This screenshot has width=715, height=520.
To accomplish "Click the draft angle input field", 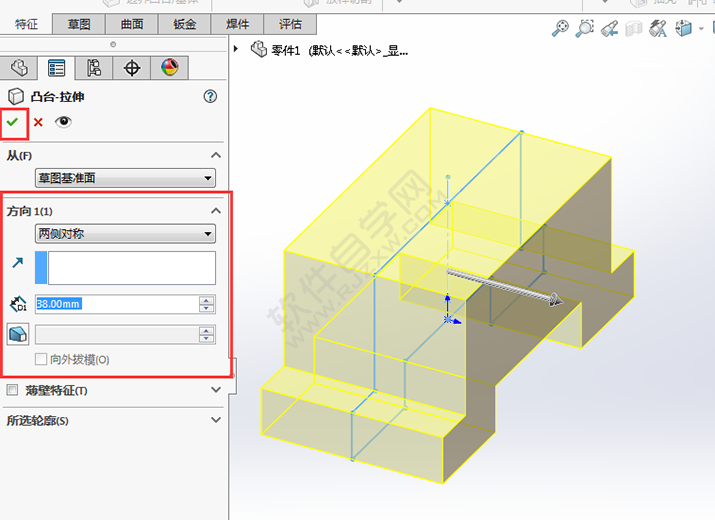I will coord(117,335).
